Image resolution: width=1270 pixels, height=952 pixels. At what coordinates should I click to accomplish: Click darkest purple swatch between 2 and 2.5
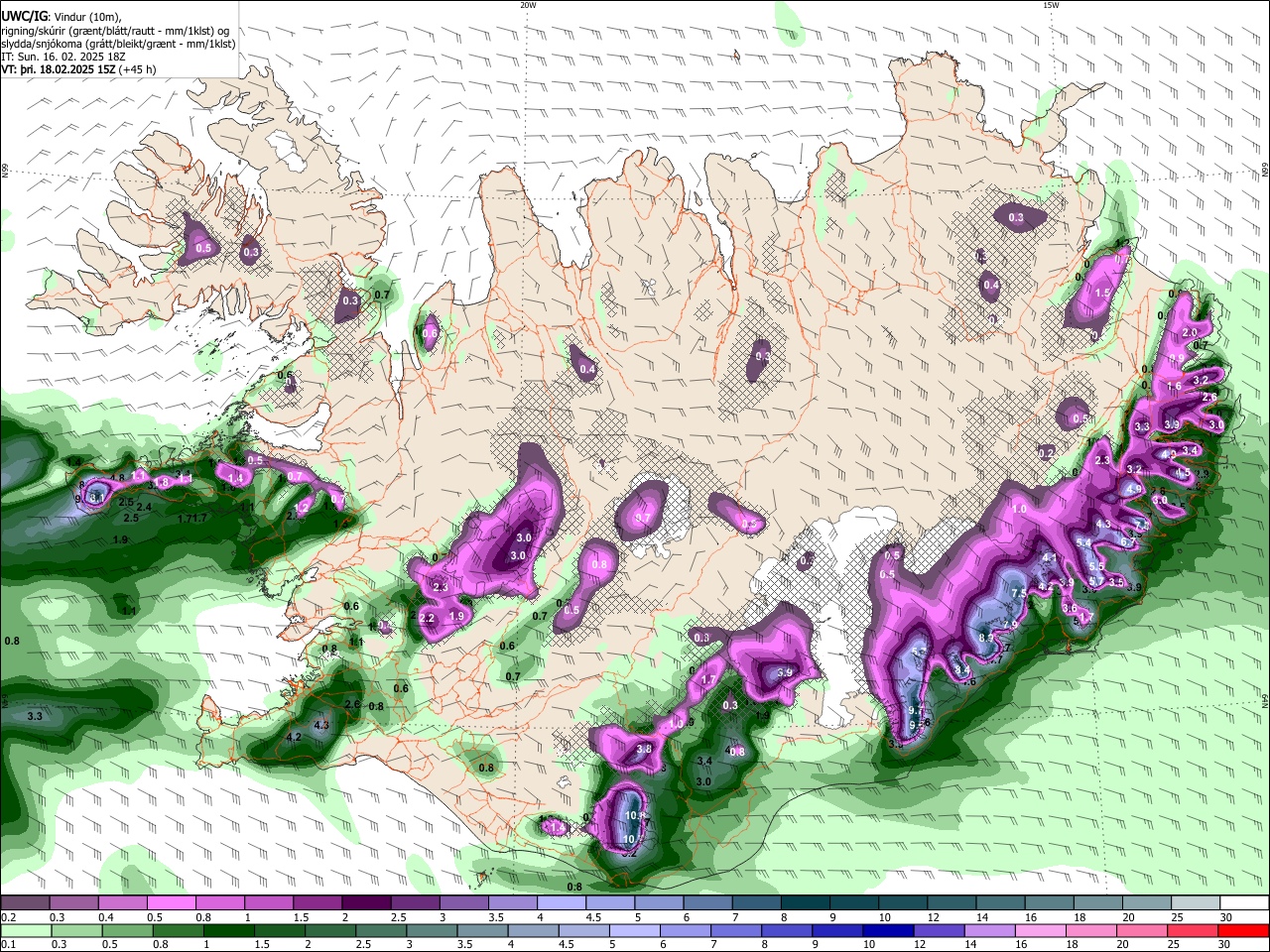pyautogui.click(x=366, y=902)
